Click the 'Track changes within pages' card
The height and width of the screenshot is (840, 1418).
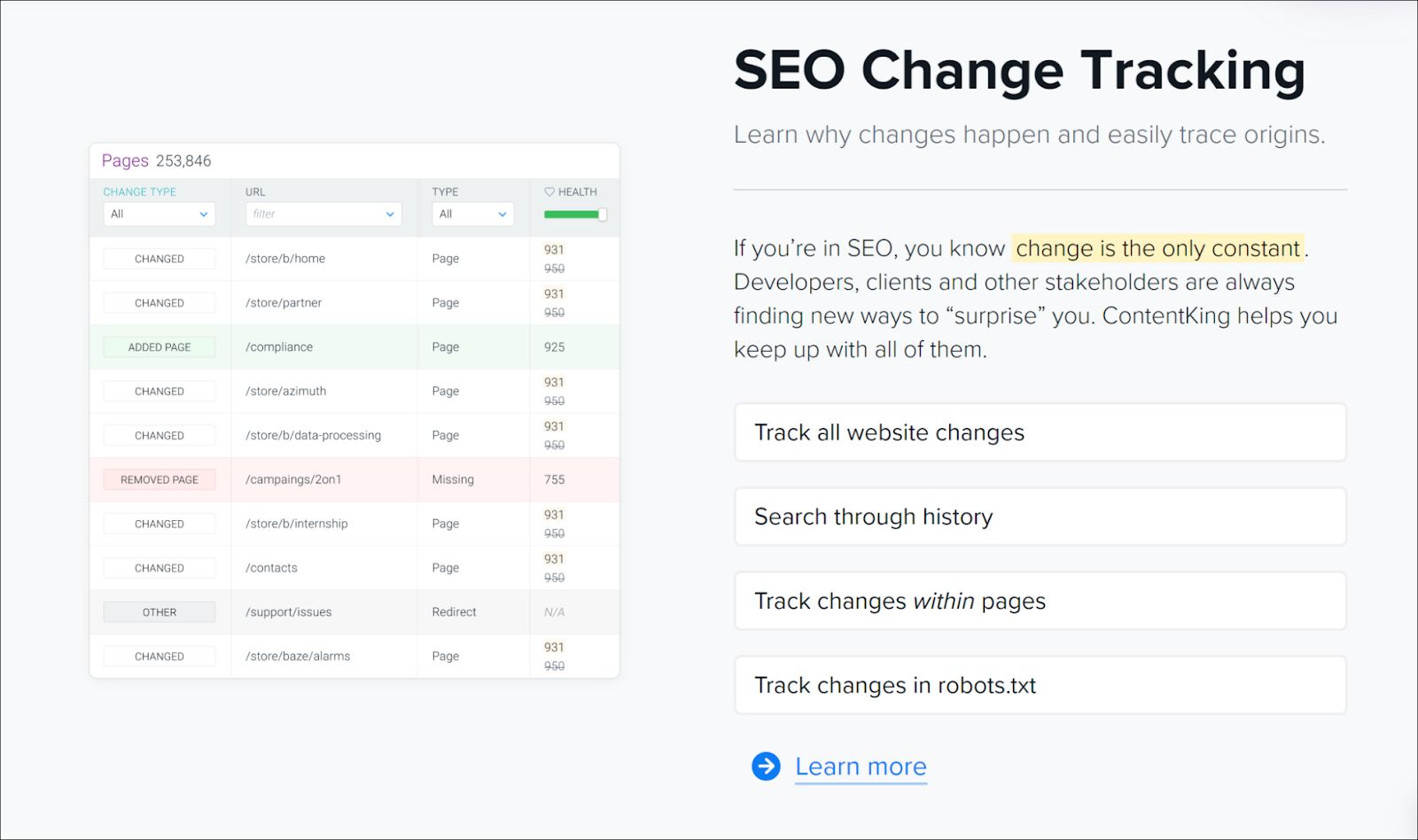click(x=1040, y=601)
